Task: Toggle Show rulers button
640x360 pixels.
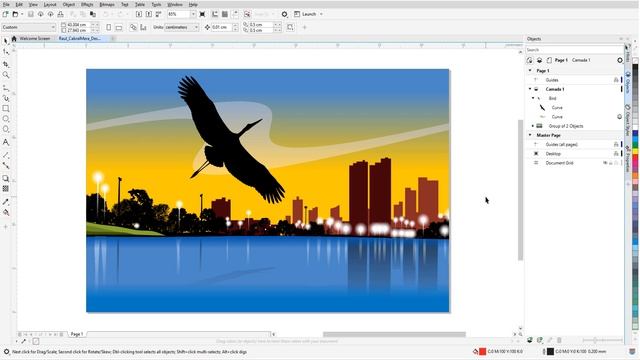Action: 215,14
